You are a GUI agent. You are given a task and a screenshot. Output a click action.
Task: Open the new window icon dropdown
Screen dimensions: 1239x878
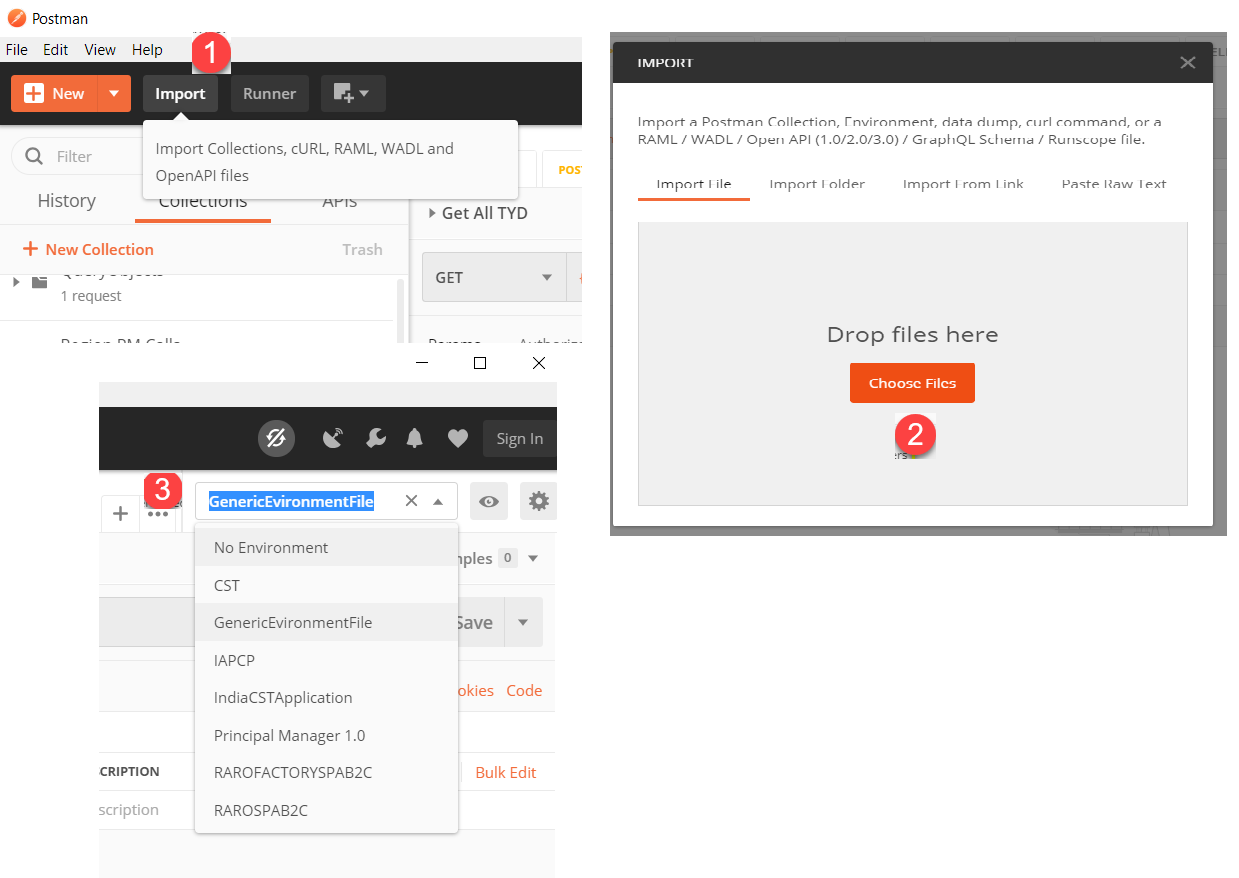352,94
